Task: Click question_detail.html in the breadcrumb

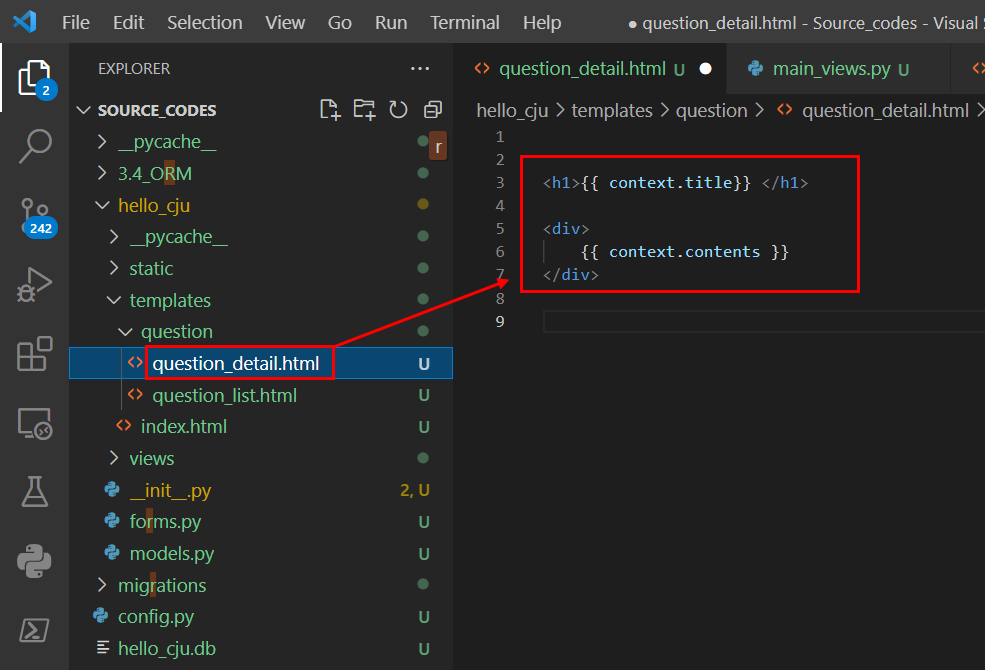Action: pyautogui.click(x=885, y=111)
